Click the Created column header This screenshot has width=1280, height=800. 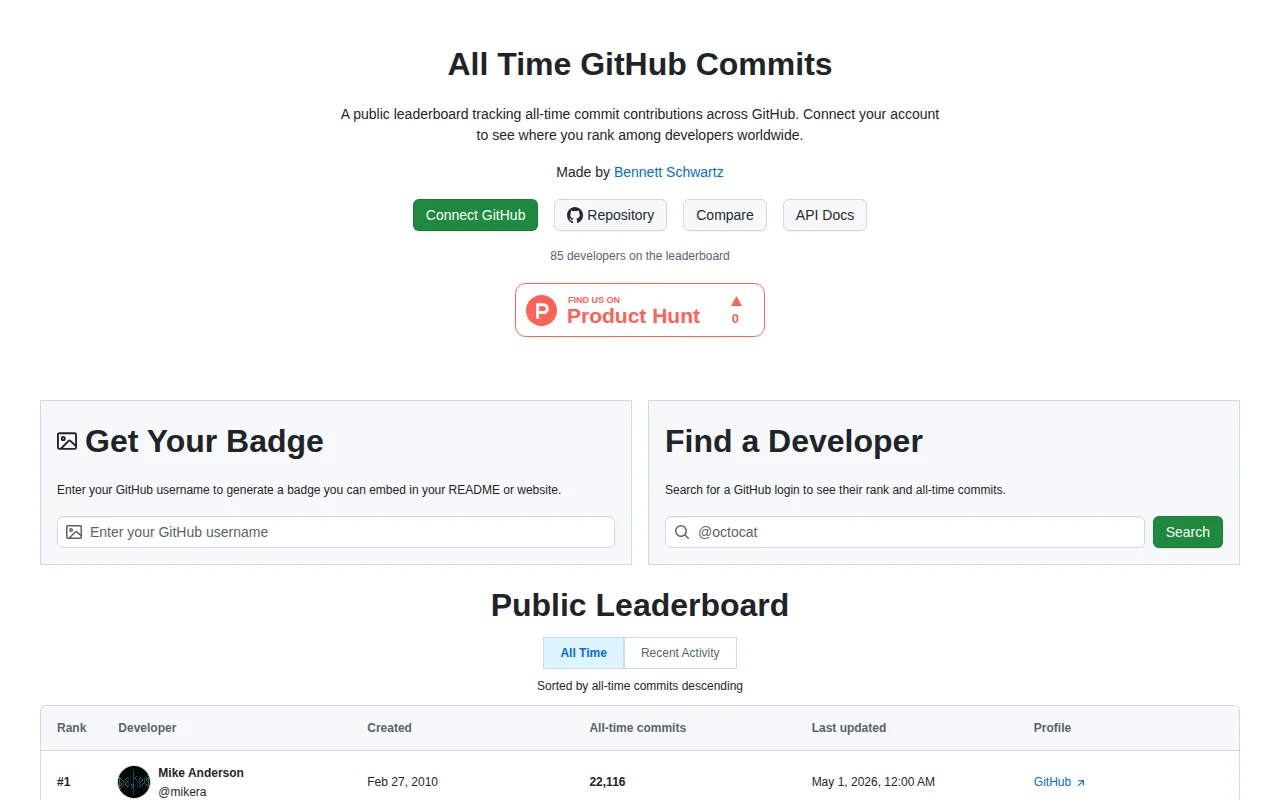(389, 728)
